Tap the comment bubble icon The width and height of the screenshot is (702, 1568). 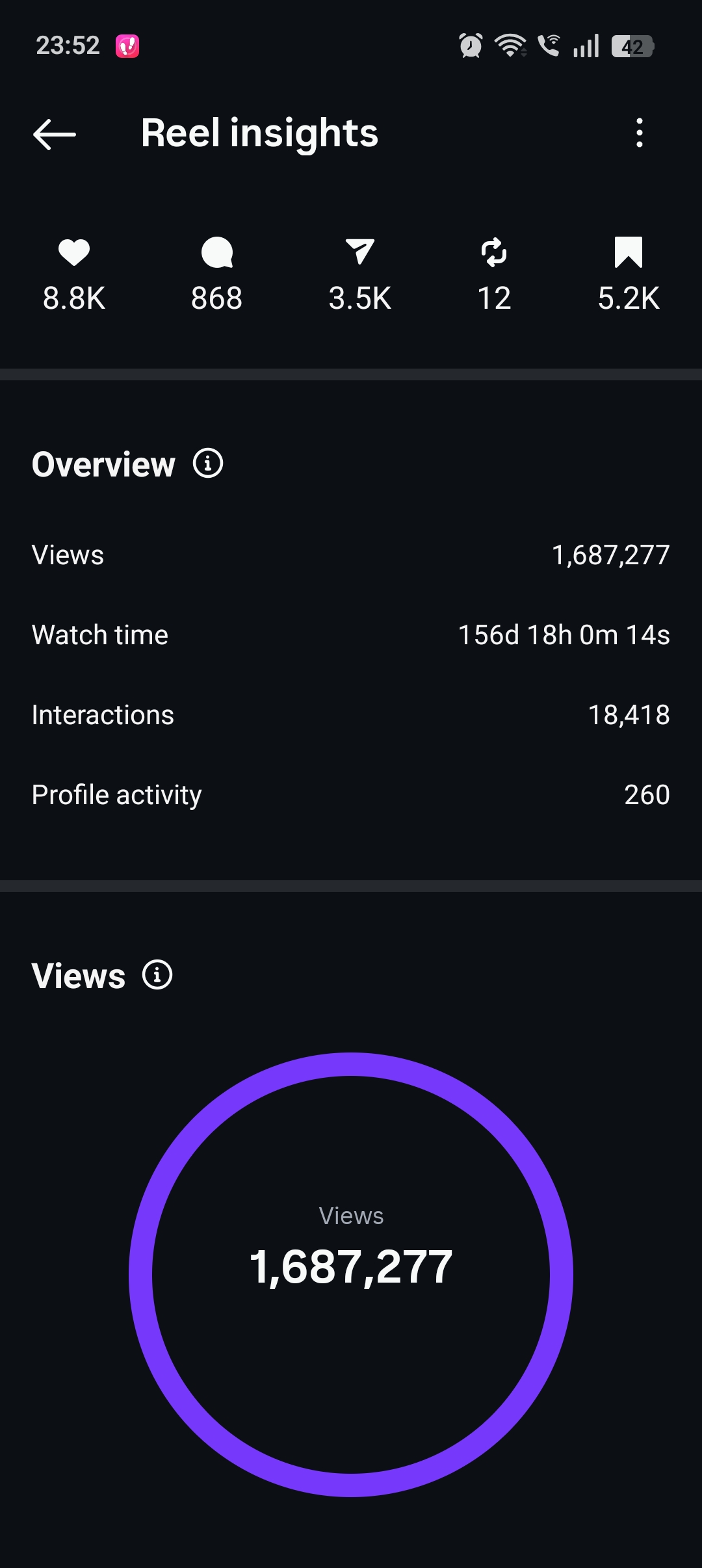click(x=217, y=252)
